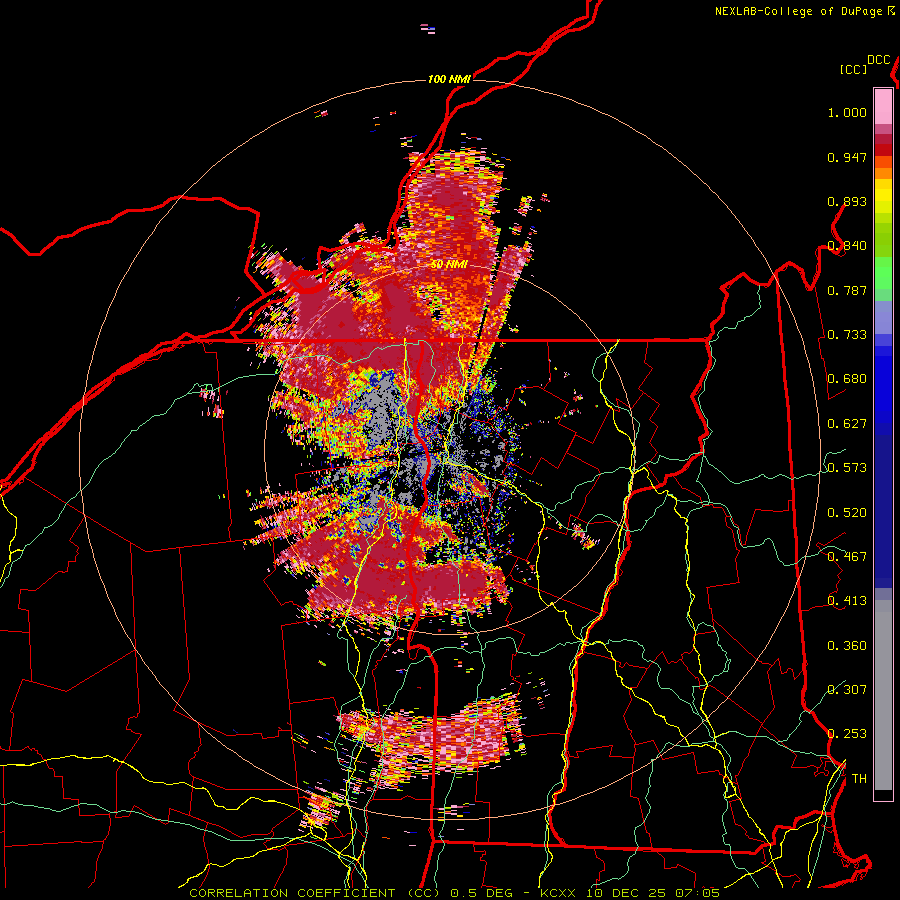Viewport: 900px width, 900px height.
Task: Pick the large gray color bar segment
Action: pos(883,695)
